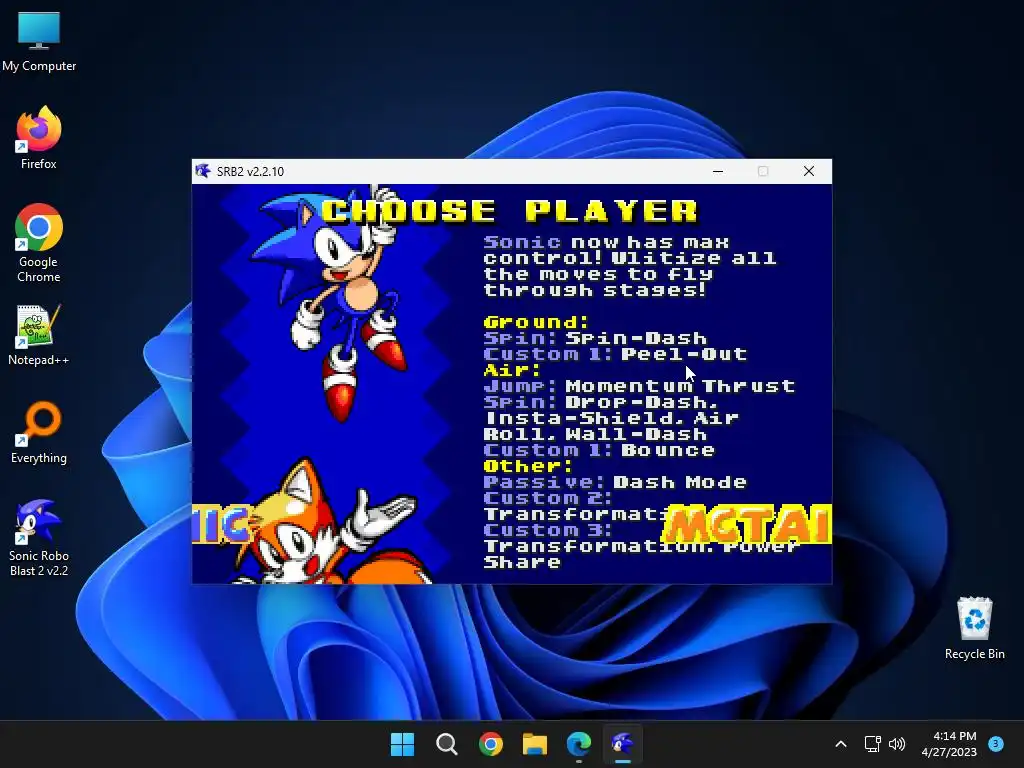
Task: Click the 'Dash Mode' passive text
Action: tap(680, 482)
